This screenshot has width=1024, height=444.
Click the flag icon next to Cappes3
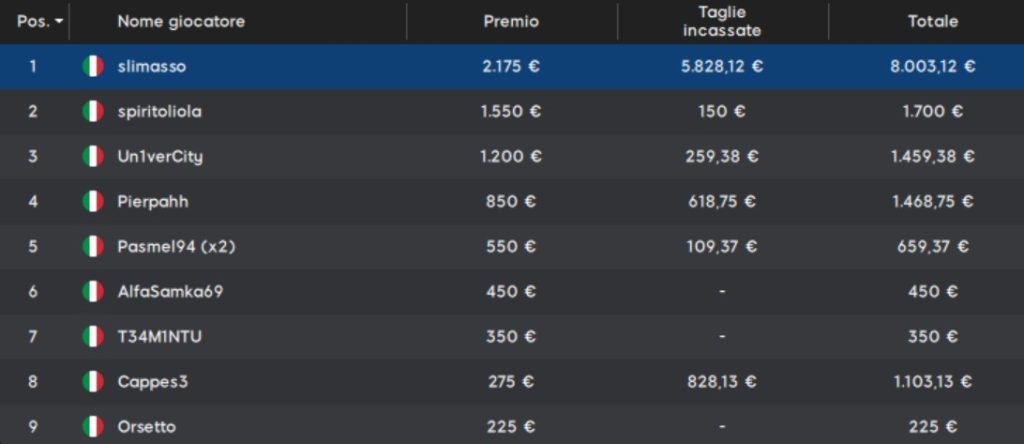(93, 381)
